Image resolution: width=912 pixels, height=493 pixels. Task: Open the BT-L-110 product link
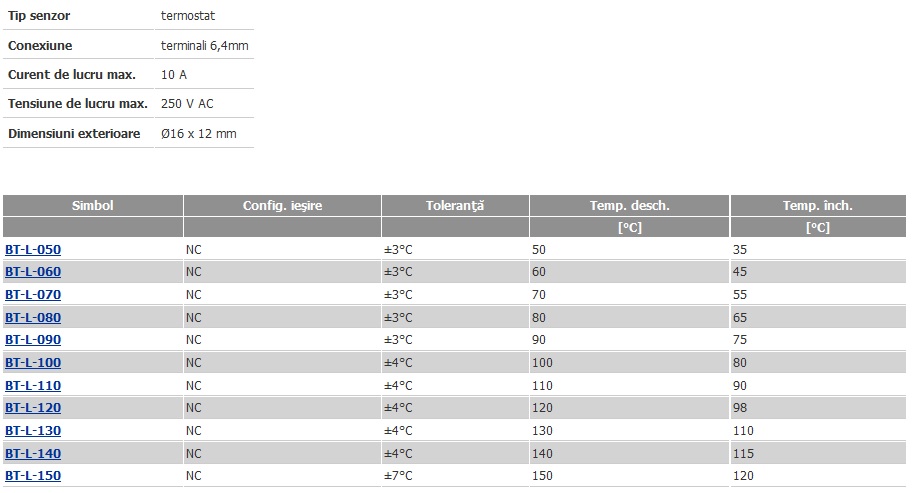[33, 385]
